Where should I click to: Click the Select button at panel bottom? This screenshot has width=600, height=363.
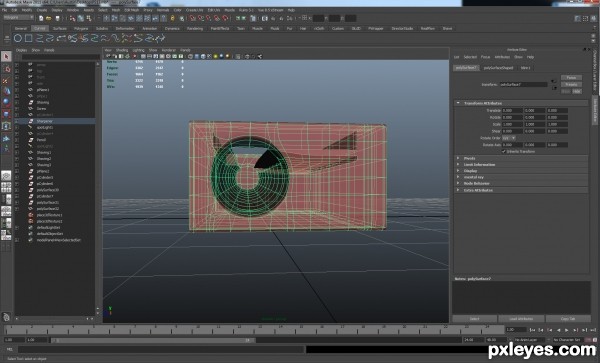[474, 319]
